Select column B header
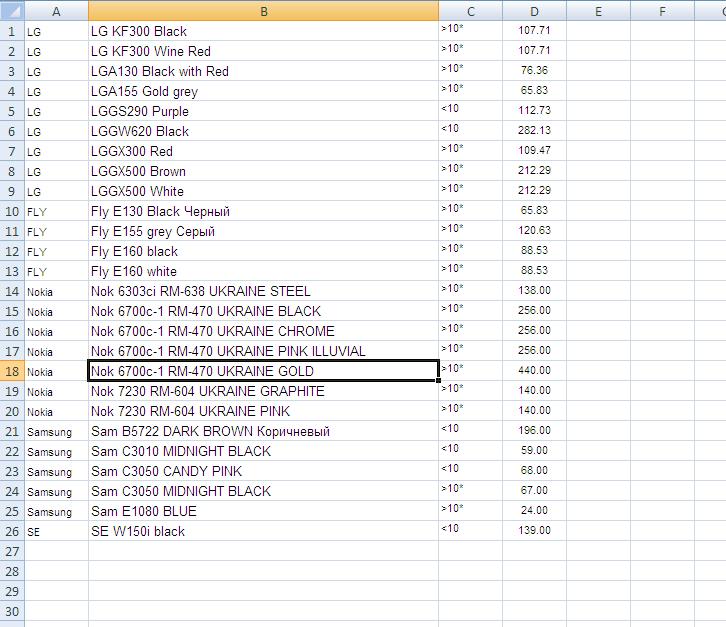Image resolution: width=726 pixels, height=627 pixels. click(263, 11)
